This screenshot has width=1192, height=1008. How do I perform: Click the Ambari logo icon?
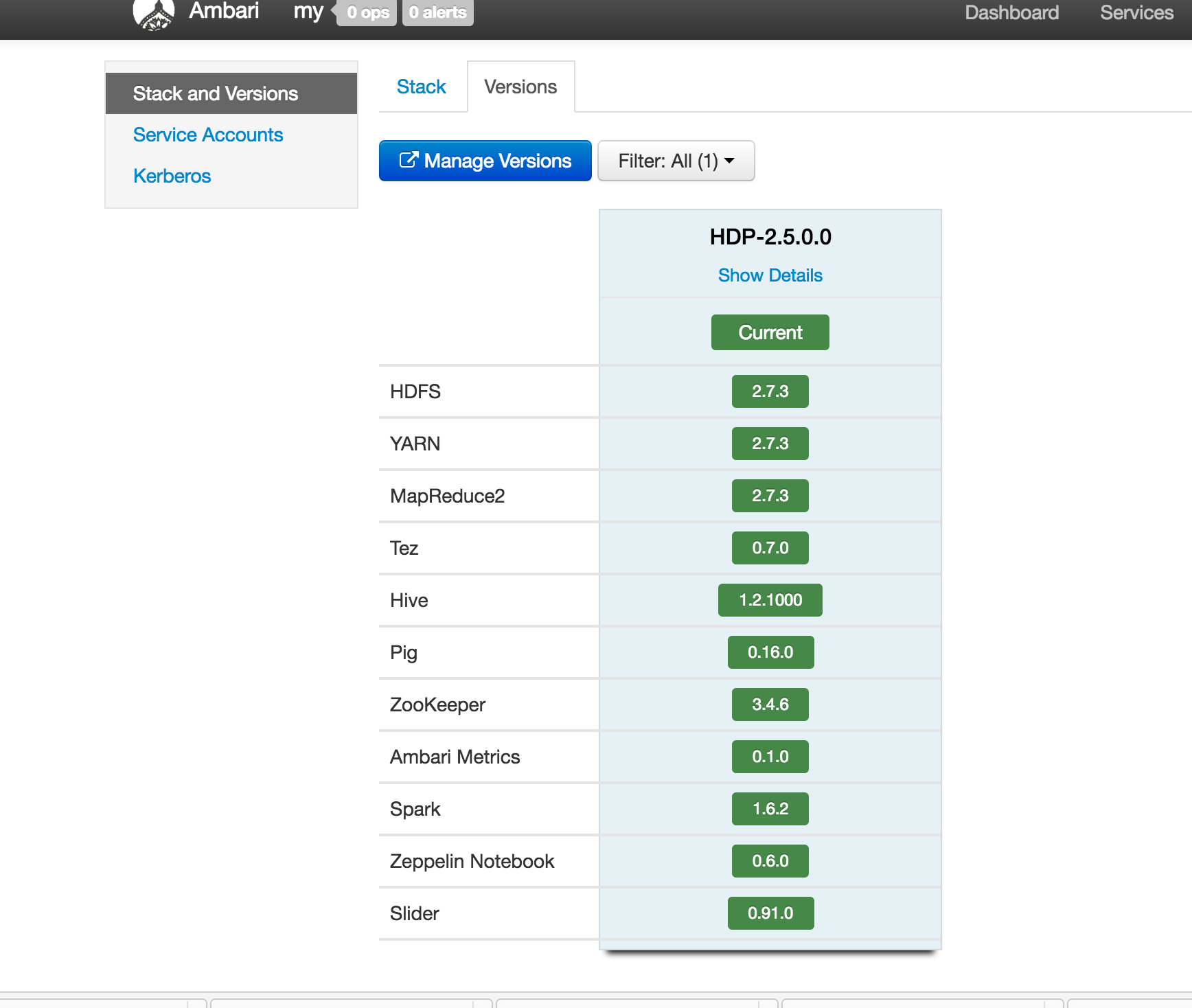pos(153,14)
